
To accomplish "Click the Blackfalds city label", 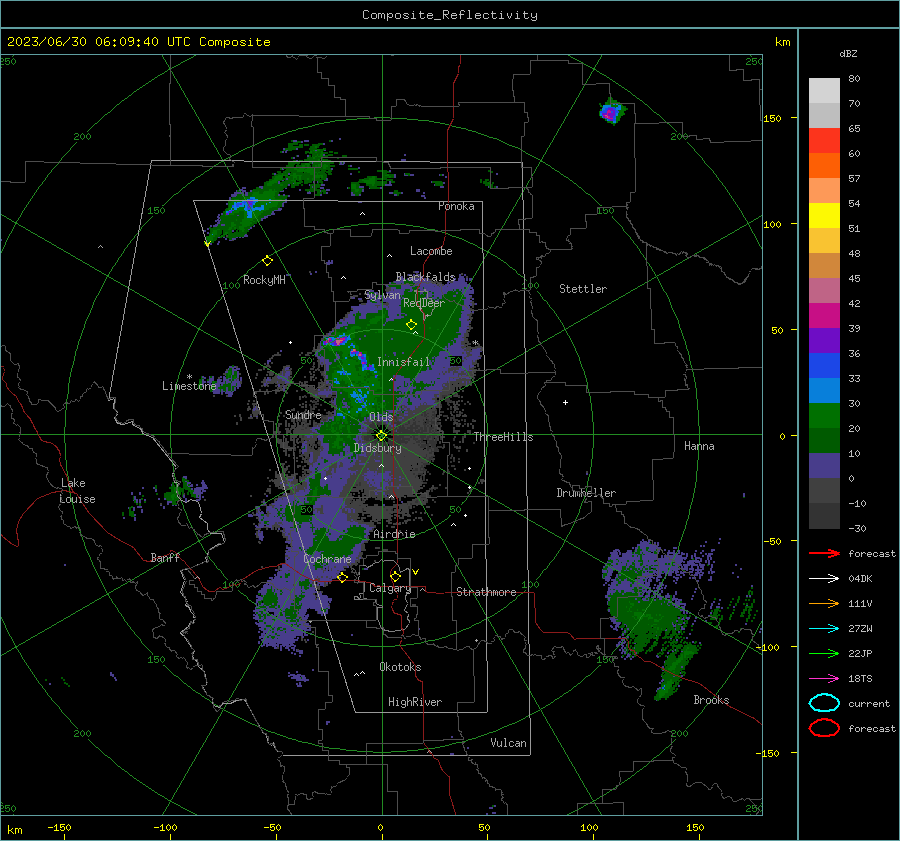I will 425,277.
